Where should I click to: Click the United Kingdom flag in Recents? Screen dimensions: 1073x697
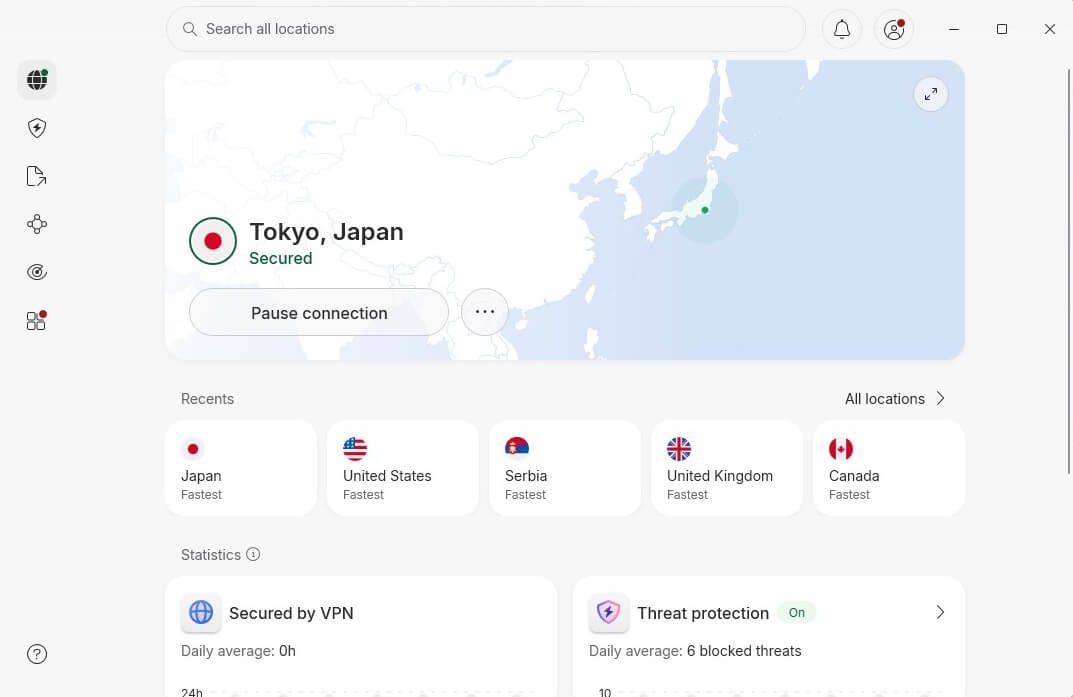pyautogui.click(x=679, y=449)
